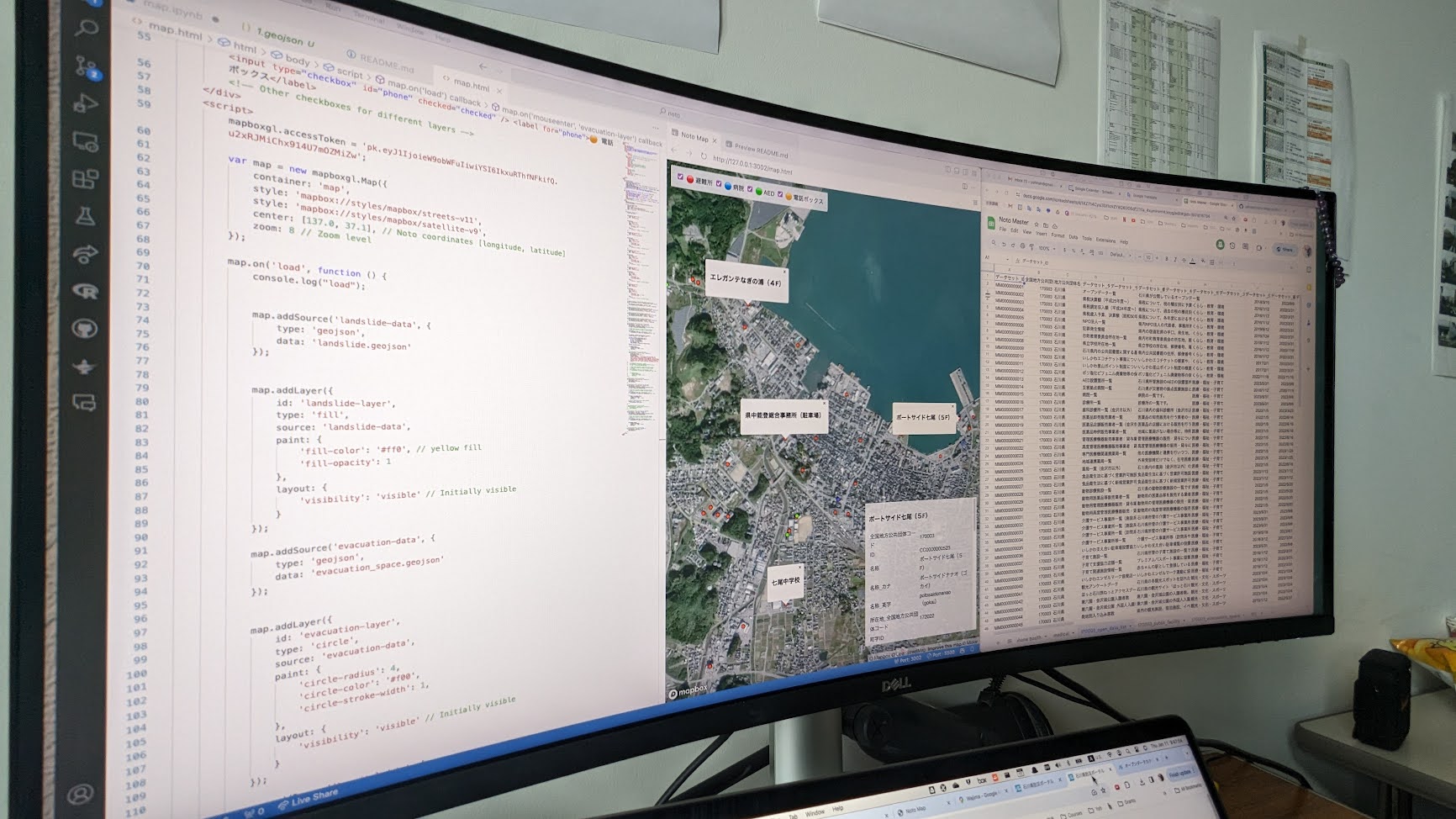
Task: Click the Google Sheets home logo
Action: [x=991, y=223]
